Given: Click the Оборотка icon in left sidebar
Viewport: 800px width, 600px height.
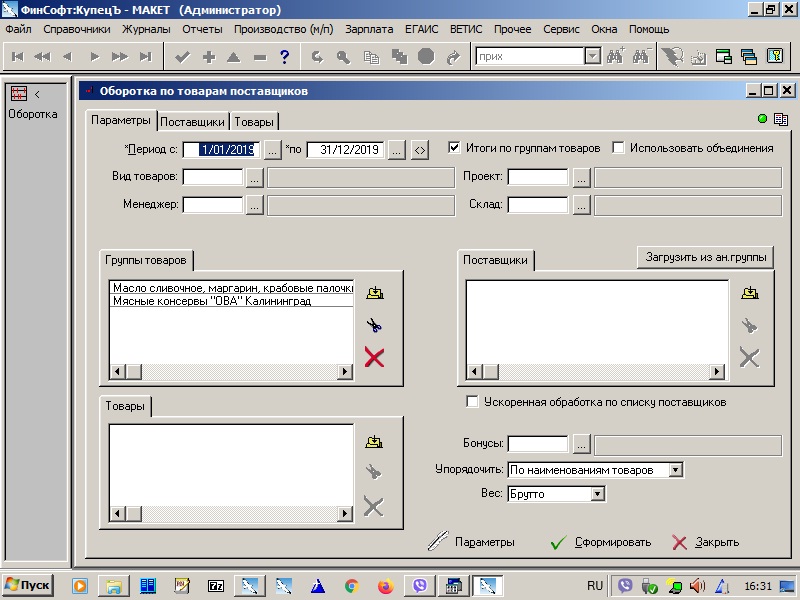Looking at the screenshot, I should pyautogui.click(x=18, y=94).
